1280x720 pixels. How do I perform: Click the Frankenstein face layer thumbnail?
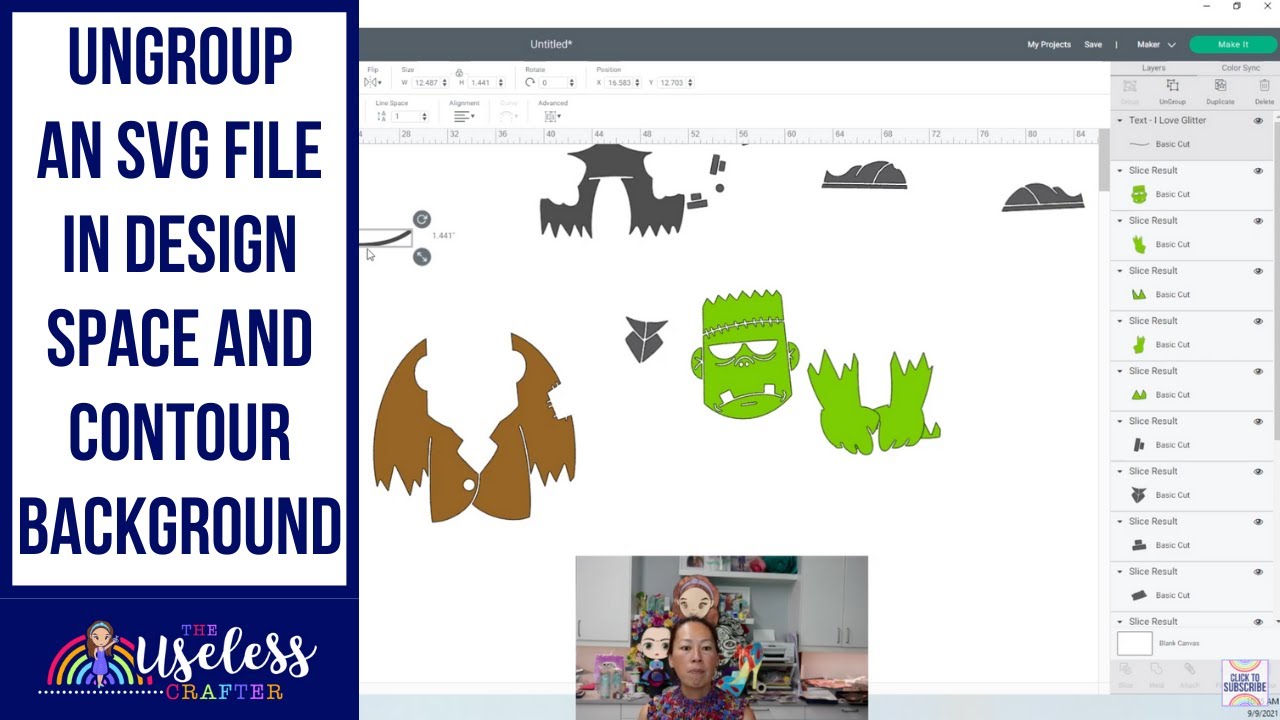click(x=1138, y=194)
